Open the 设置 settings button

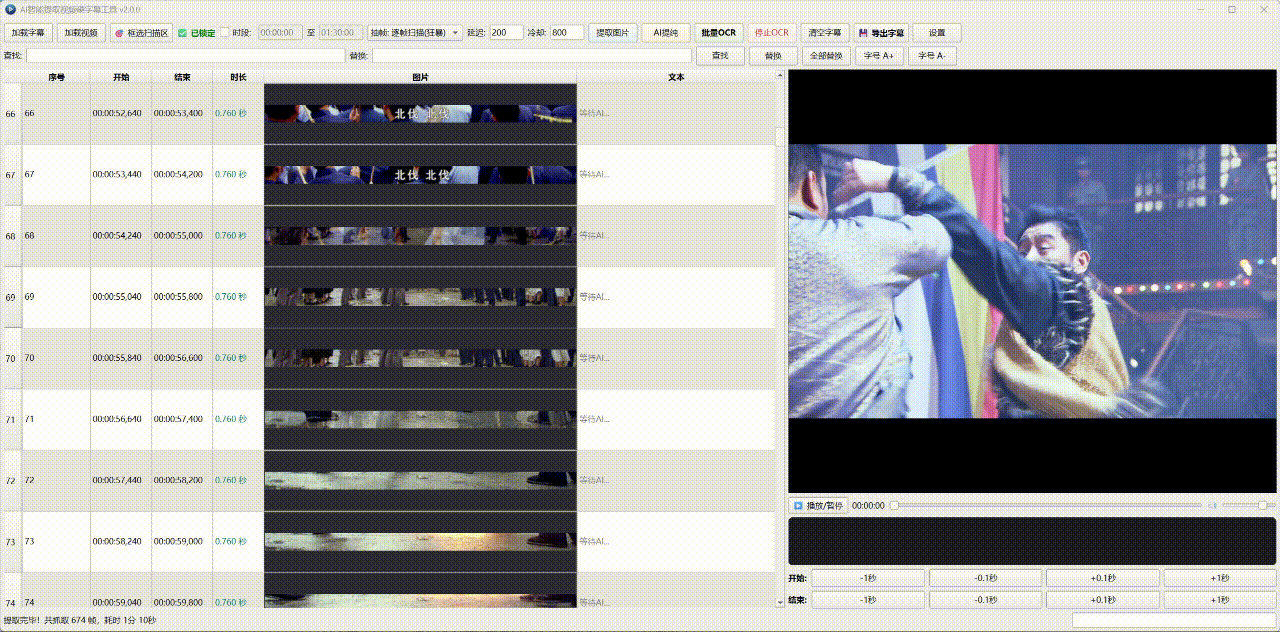click(937, 33)
